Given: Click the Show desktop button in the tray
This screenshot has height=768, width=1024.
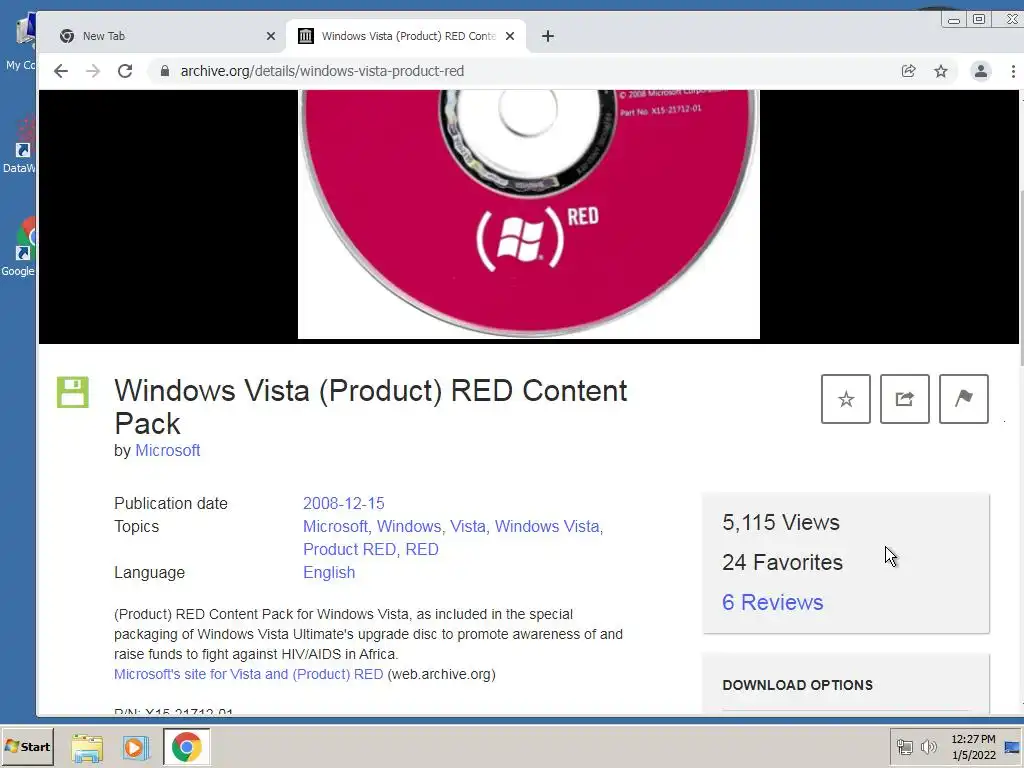Looking at the screenshot, I should pos(1012,747).
